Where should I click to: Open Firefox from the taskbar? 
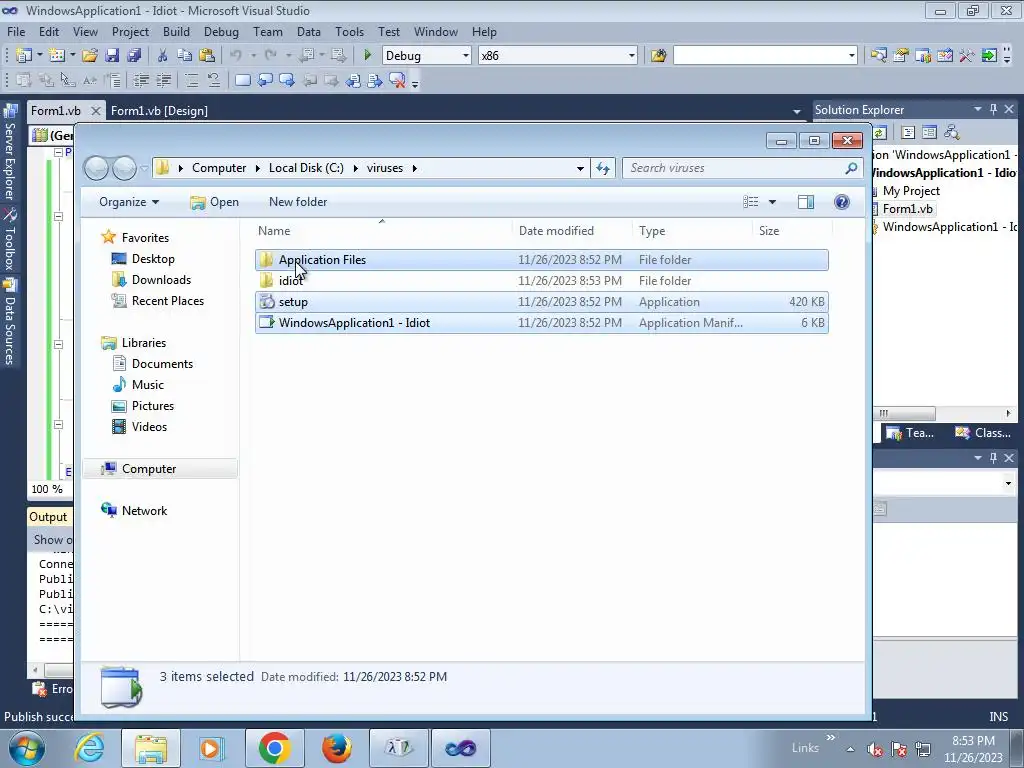336,748
